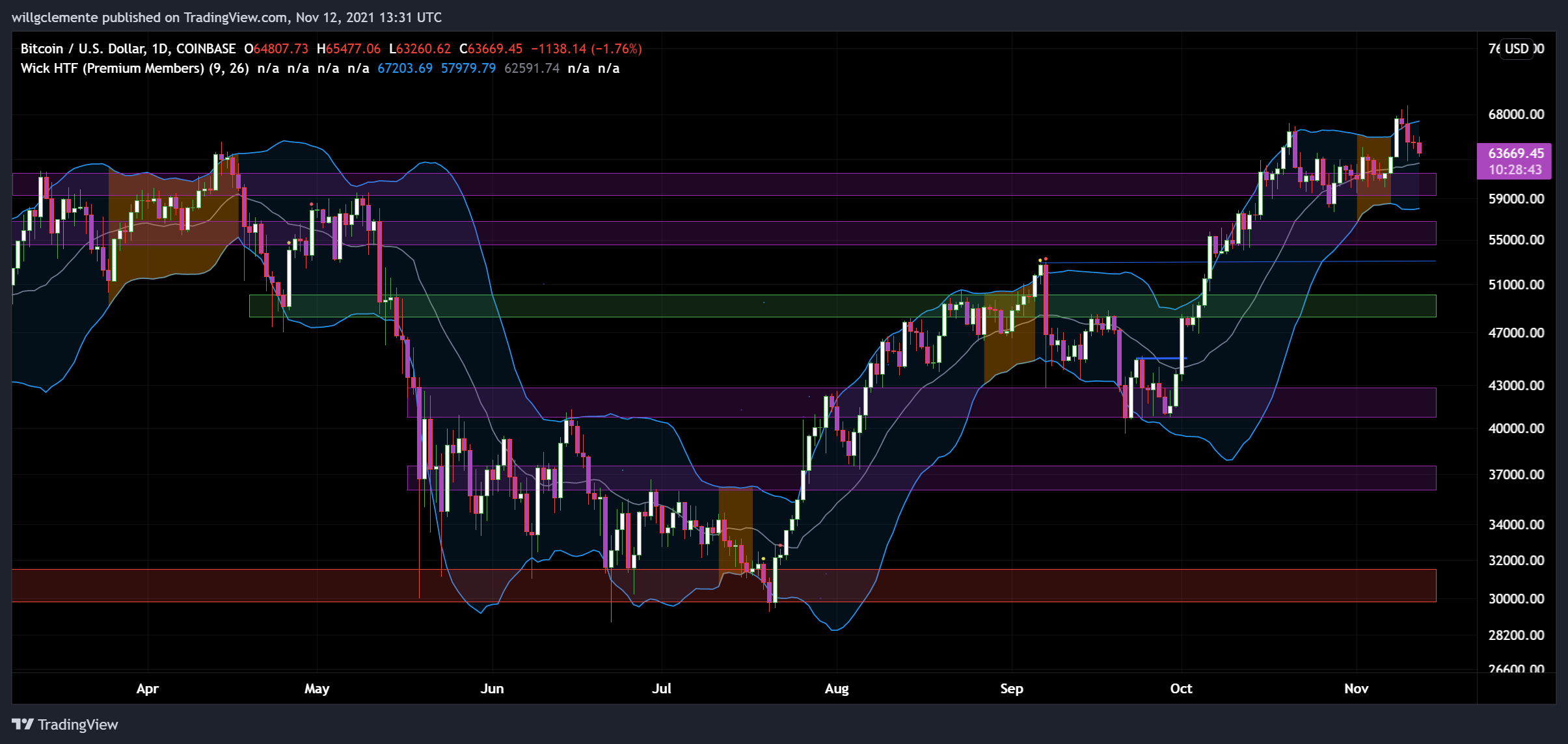The image size is (1568, 744).
Task: Click the Jun label on the time axis
Action: tap(492, 688)
